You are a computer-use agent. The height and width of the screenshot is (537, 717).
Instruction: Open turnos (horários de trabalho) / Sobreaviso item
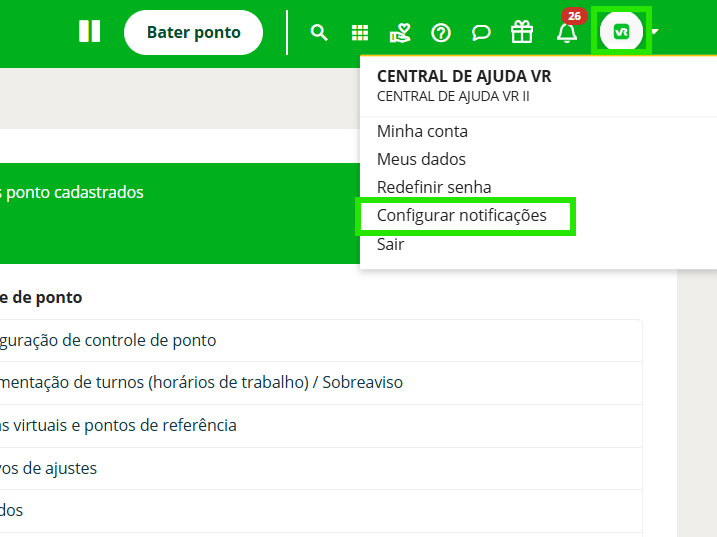point(200,382)
